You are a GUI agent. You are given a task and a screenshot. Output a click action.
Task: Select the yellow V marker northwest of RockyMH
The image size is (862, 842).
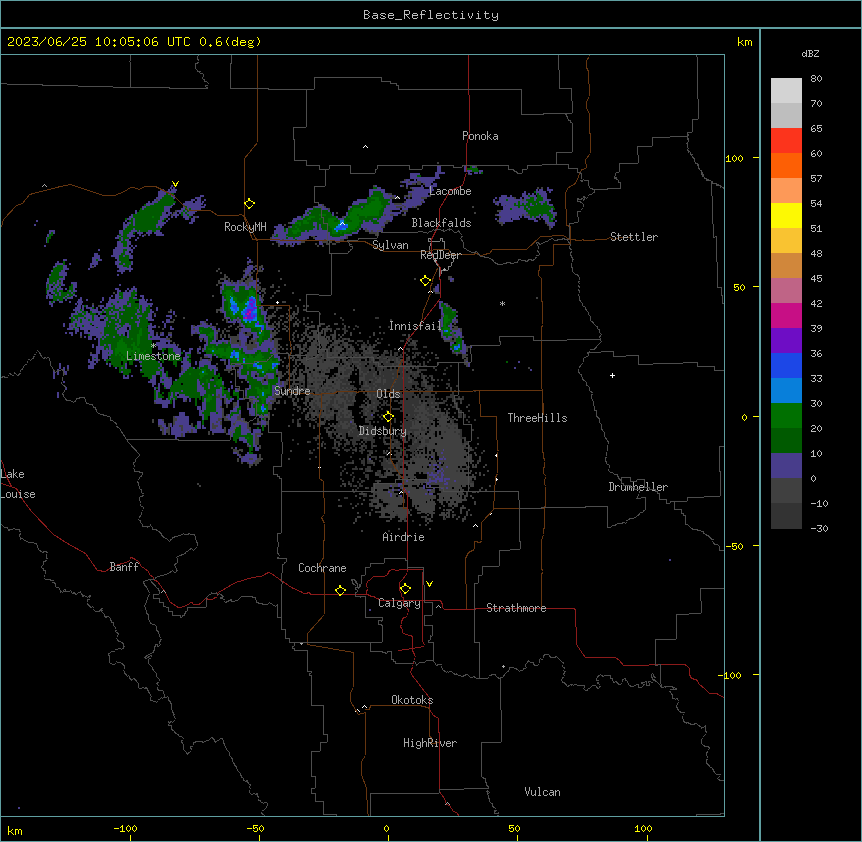[175, 184]
